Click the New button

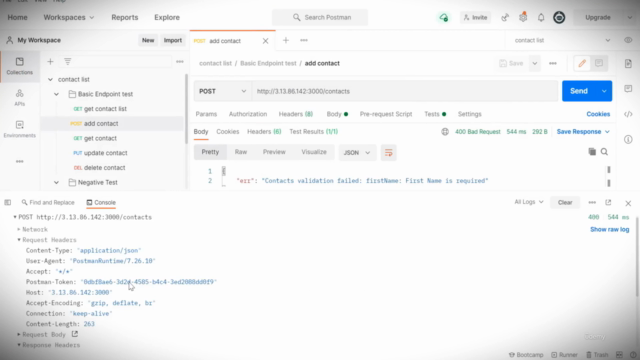[x=148, y=40]
